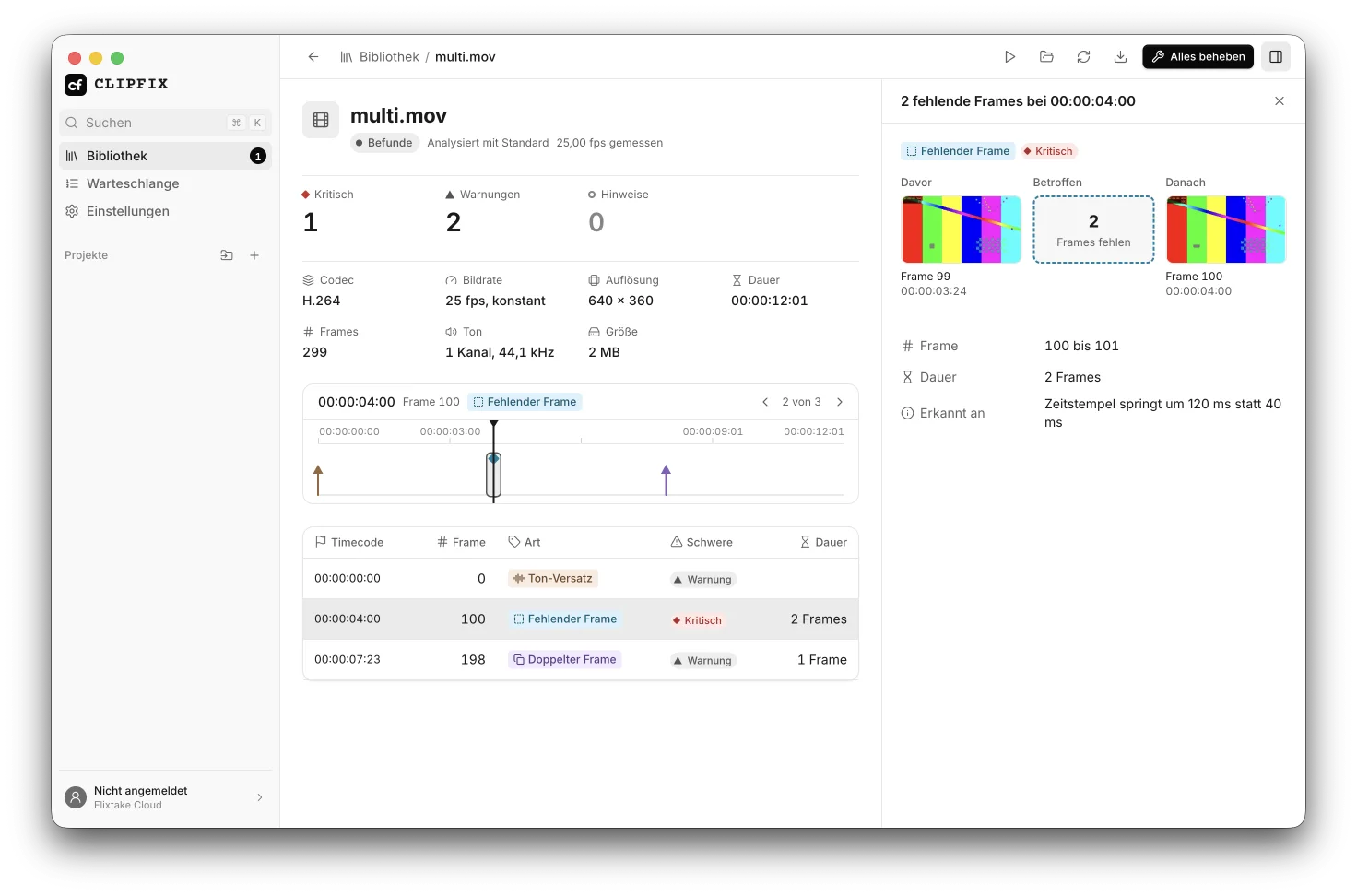This screenshot has height=896, width=1357.
Task: Click the Befunde status badge
Action: 384,143
